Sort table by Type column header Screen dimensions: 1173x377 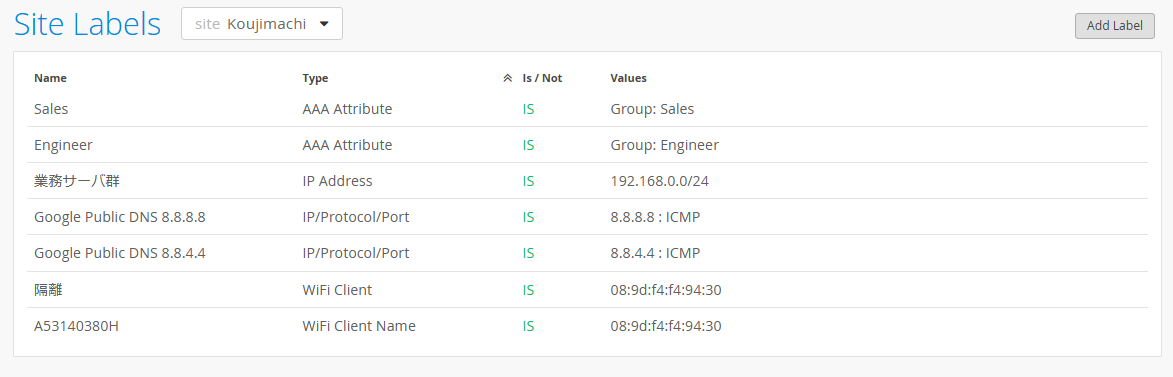click(x=315, y=78)
